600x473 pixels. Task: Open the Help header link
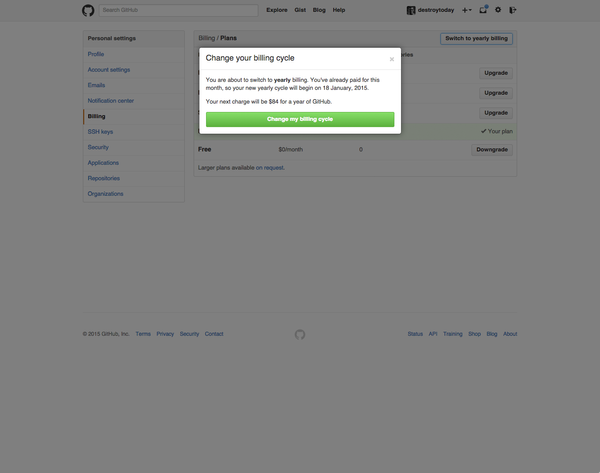339,10
